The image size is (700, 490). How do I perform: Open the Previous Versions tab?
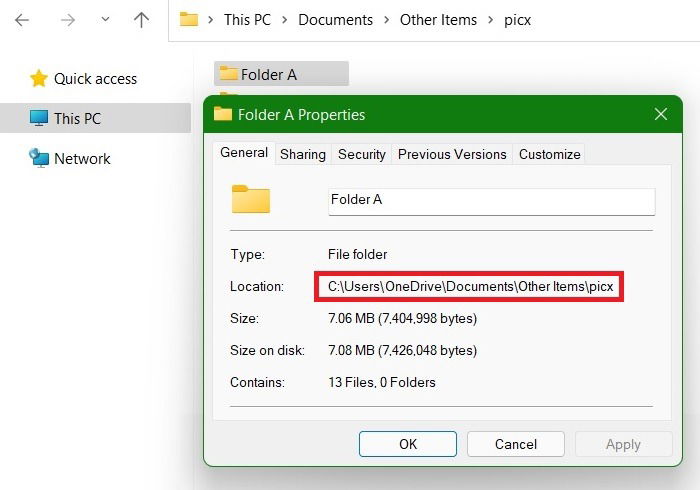tap(452, 154)
